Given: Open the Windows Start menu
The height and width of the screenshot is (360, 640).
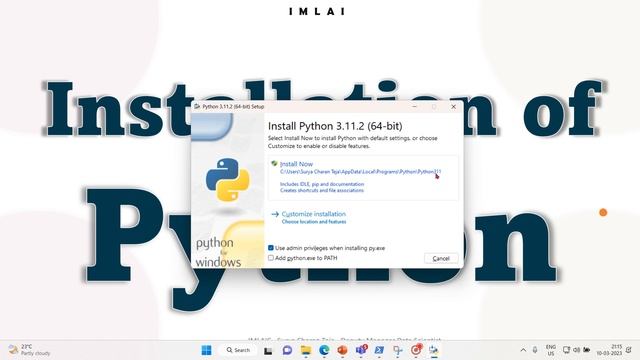Looking at the screenshot, I should click(x=207, y=350).
